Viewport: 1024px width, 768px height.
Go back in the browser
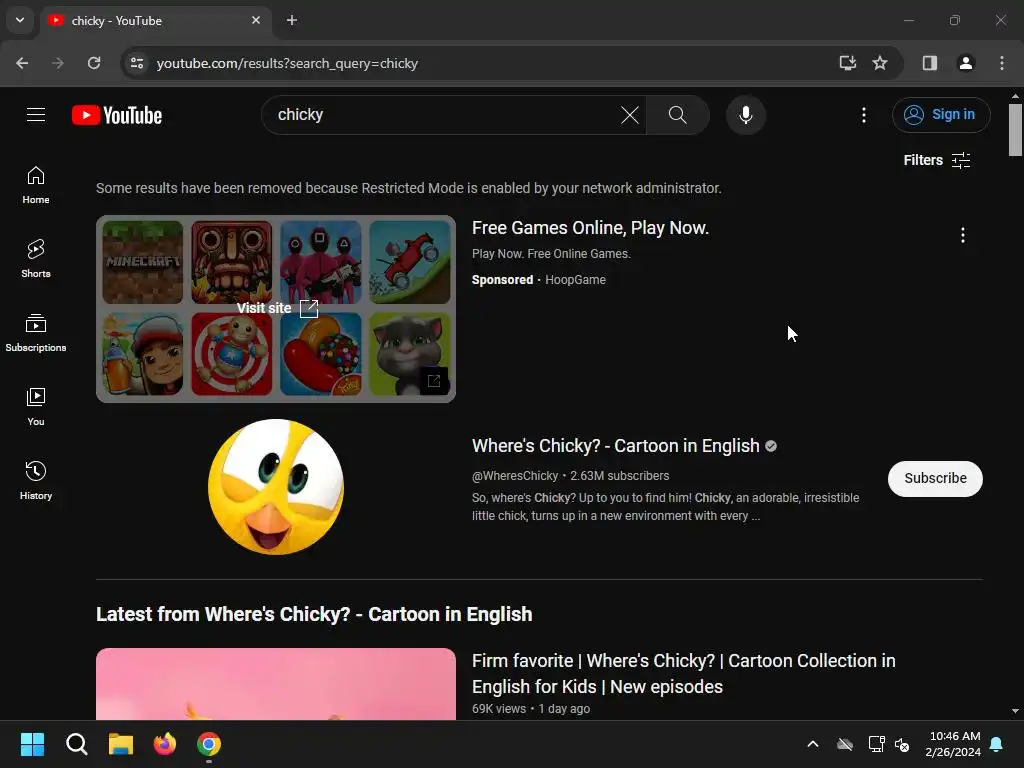pyautogui.click(x=22, y=63)
